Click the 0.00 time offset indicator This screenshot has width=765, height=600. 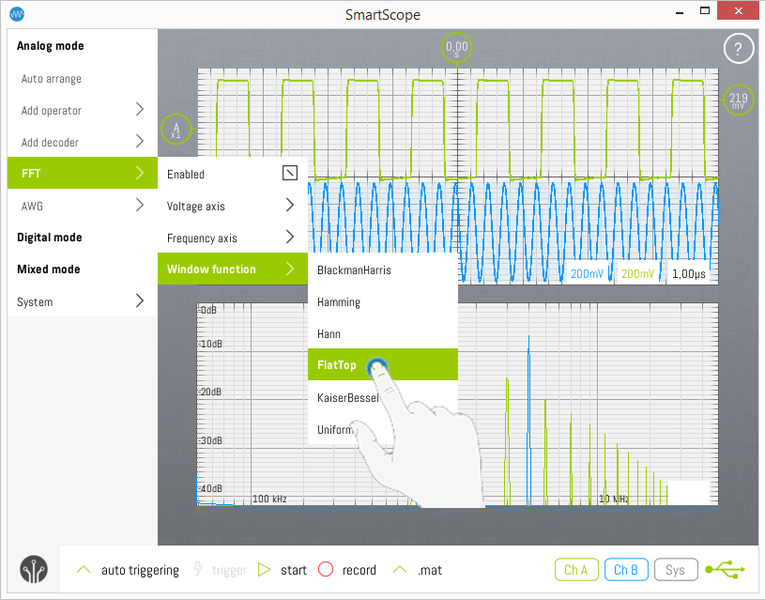click(456, 47)
